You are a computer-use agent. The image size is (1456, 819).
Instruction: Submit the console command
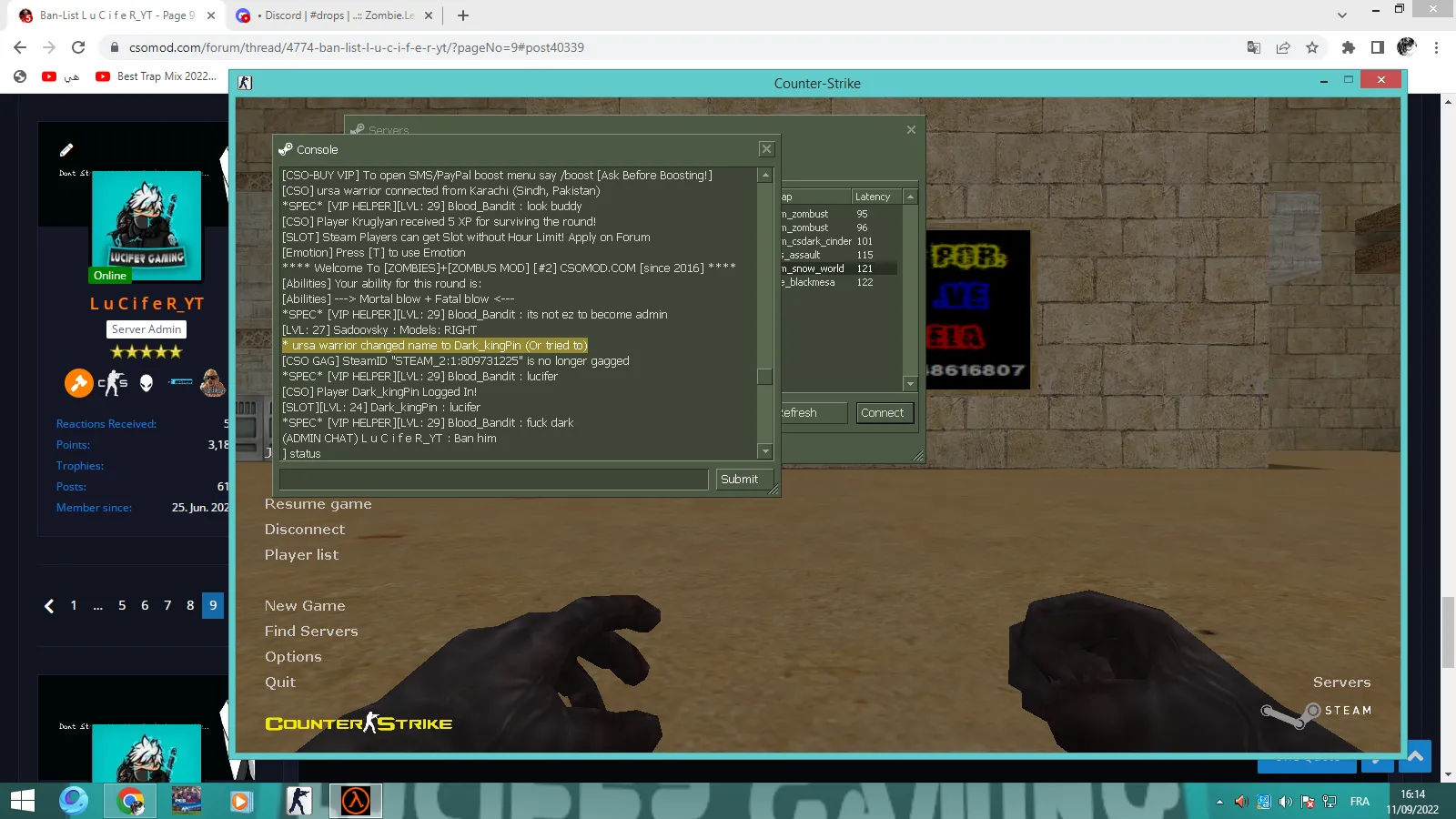[743, 480]
